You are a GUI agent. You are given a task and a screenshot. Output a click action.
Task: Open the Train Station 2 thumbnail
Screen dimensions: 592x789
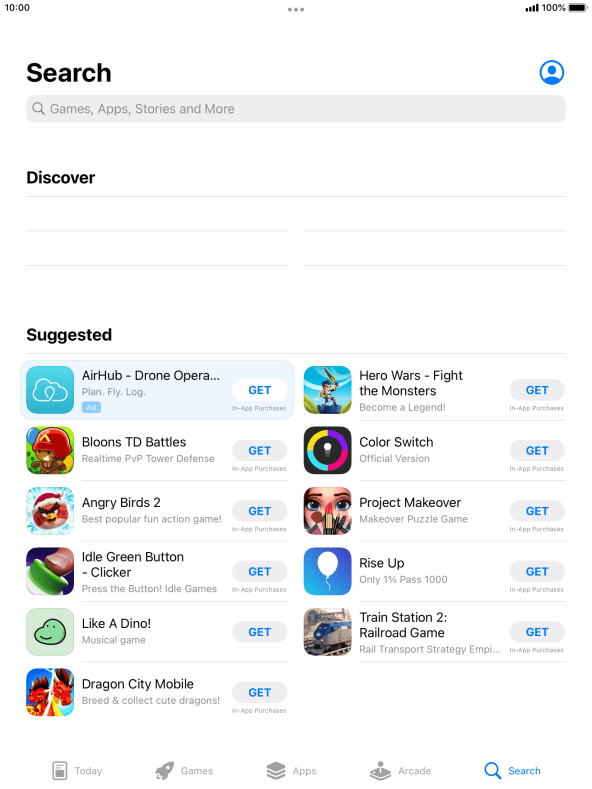pos(327,632)
